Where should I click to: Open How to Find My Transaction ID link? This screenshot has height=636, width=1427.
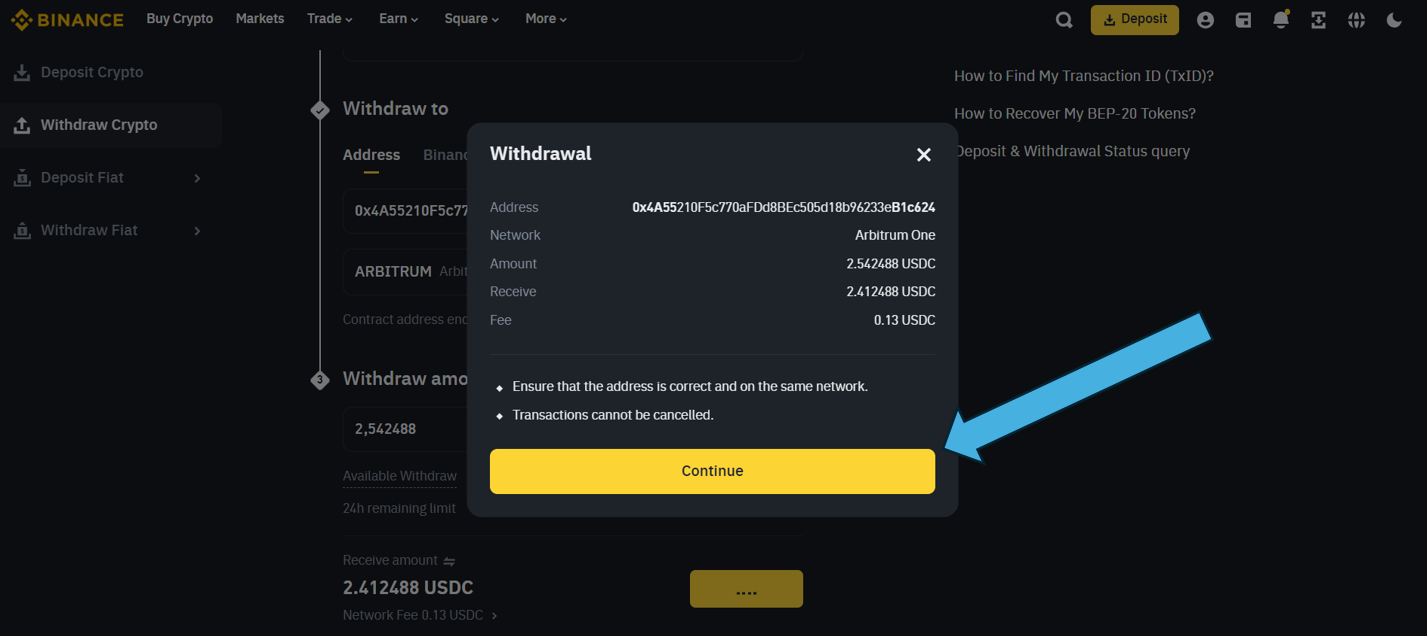click(x=1083, y=76)
